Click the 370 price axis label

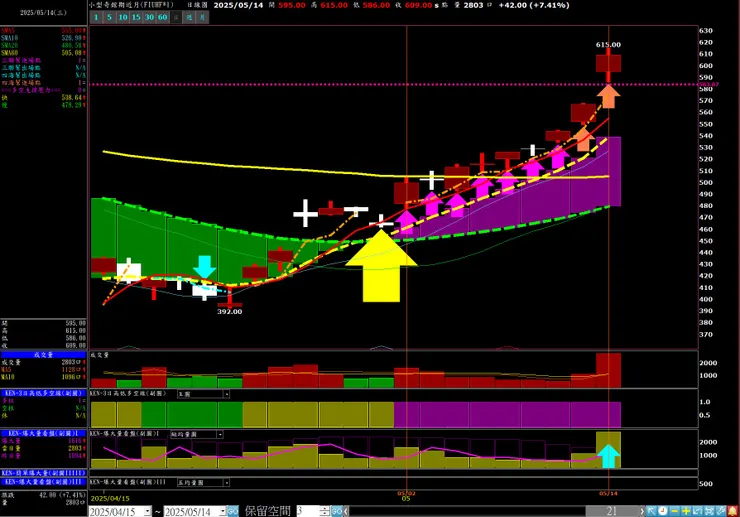tap(706, 335)
